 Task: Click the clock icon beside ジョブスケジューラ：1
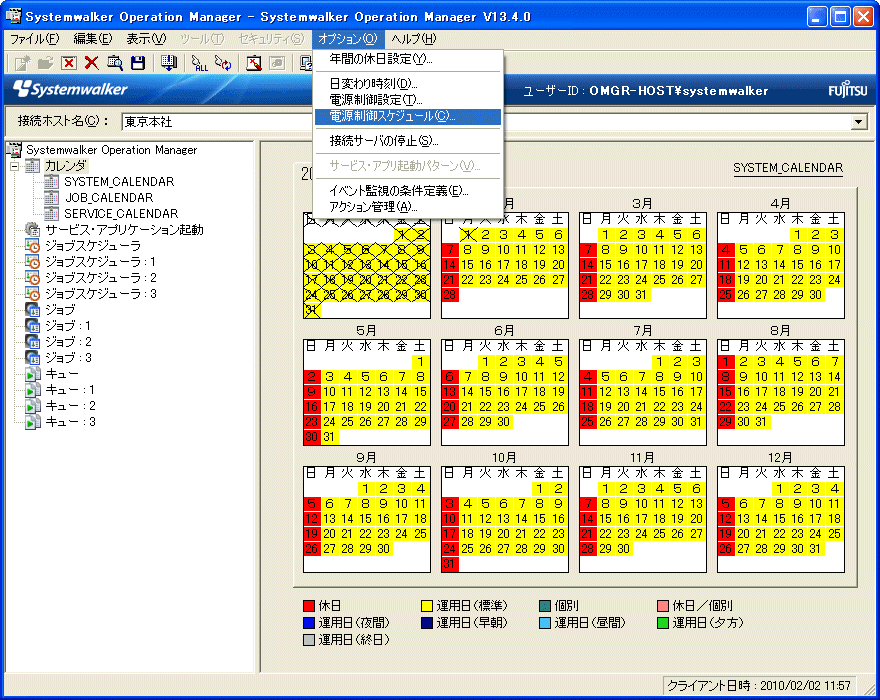point(33,262)
